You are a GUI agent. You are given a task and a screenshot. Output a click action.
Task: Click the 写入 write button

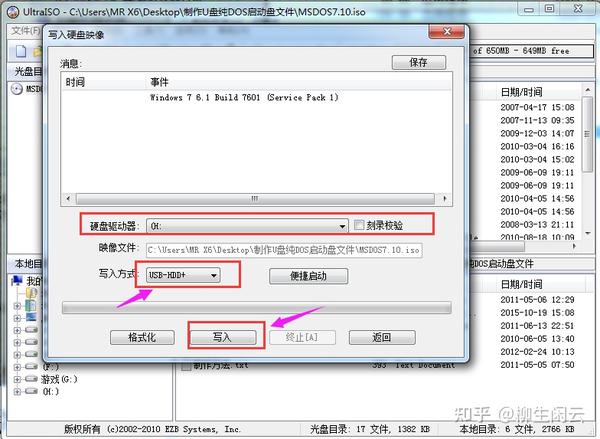(223, 337)
